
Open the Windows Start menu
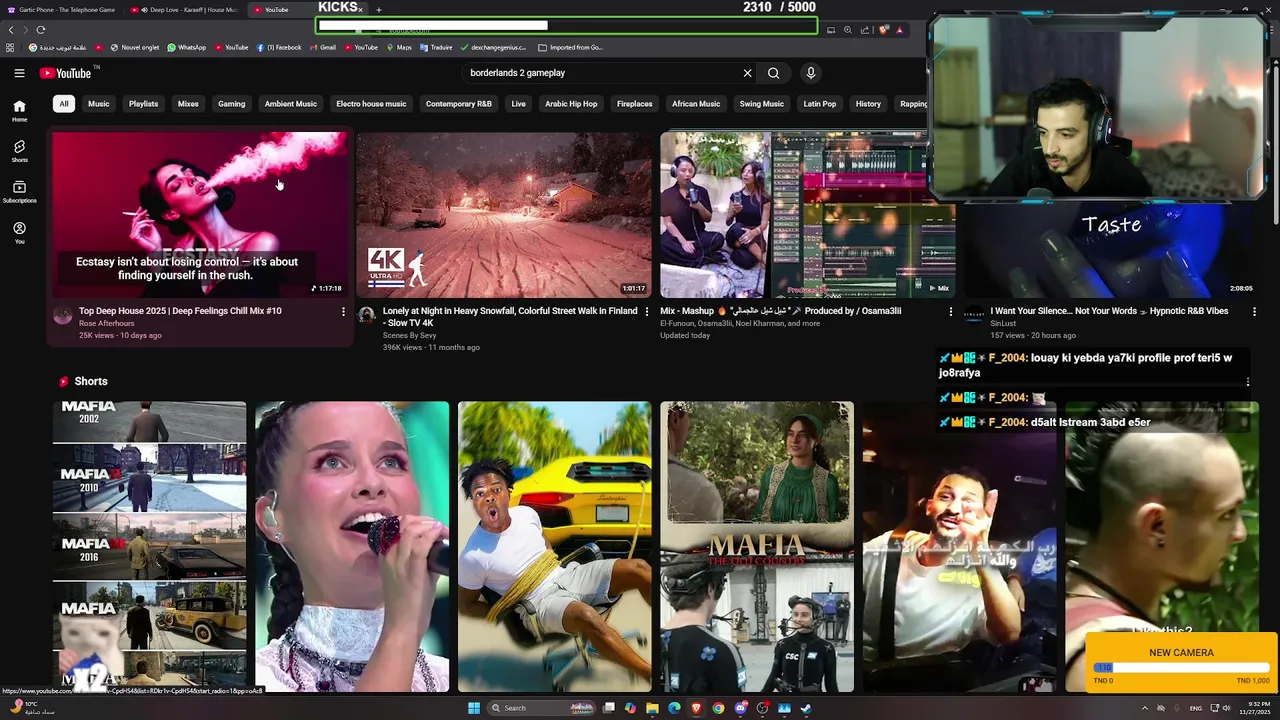click(474, 708)
